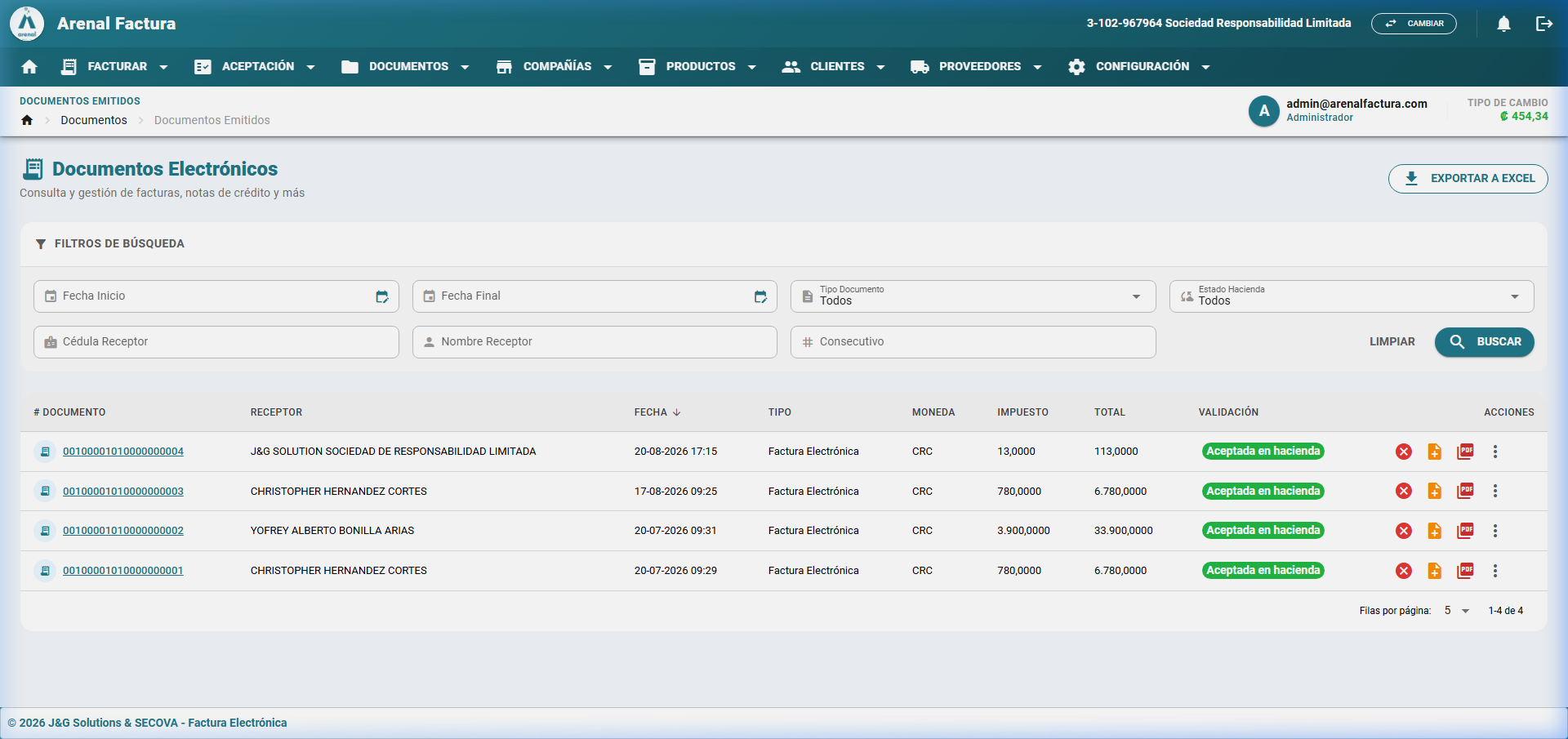1568x739 pixels.
Task: Click the BUSCAR button
Action: click(x=1484, y=342)
